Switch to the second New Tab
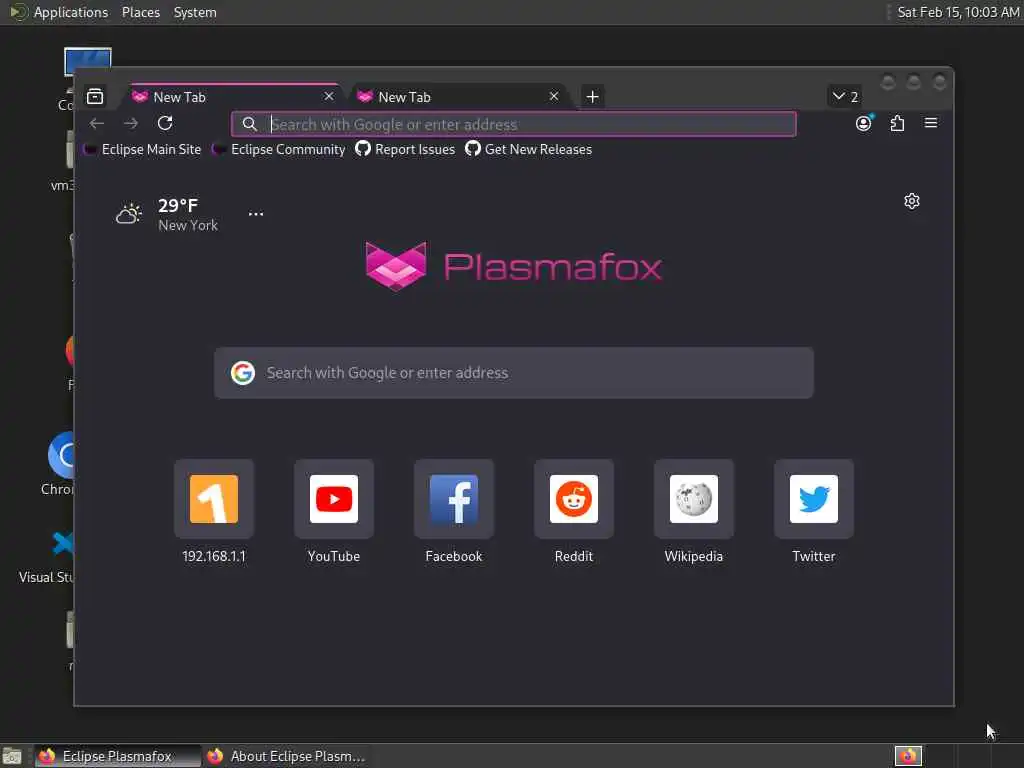 (459, 97)
